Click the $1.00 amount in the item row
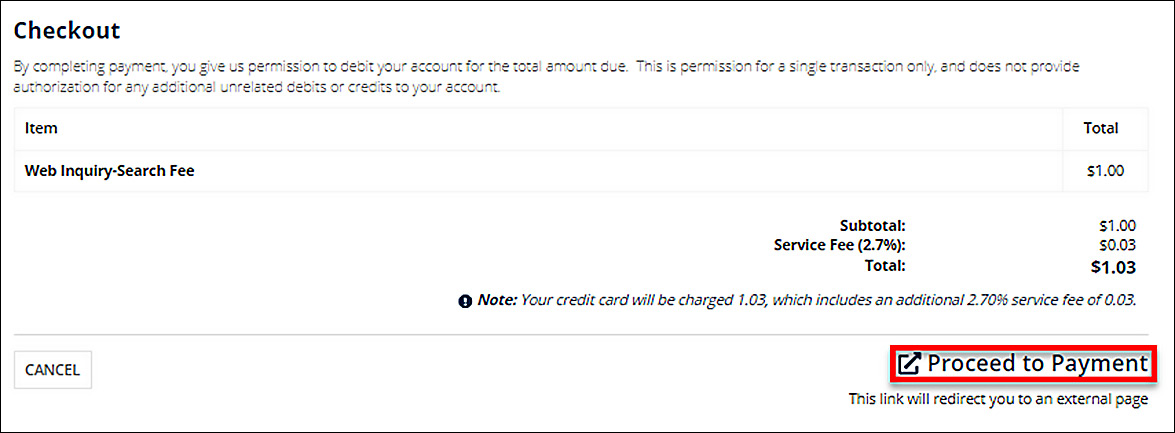Image resolution: width=1175 pixels, height=433 pixels. point(1105,171)
